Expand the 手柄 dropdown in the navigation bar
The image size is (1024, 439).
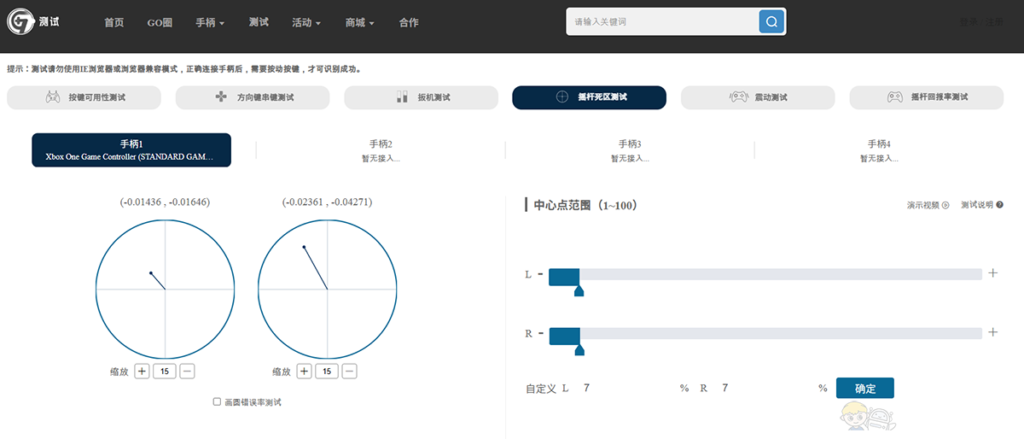(x=210, y=22)
